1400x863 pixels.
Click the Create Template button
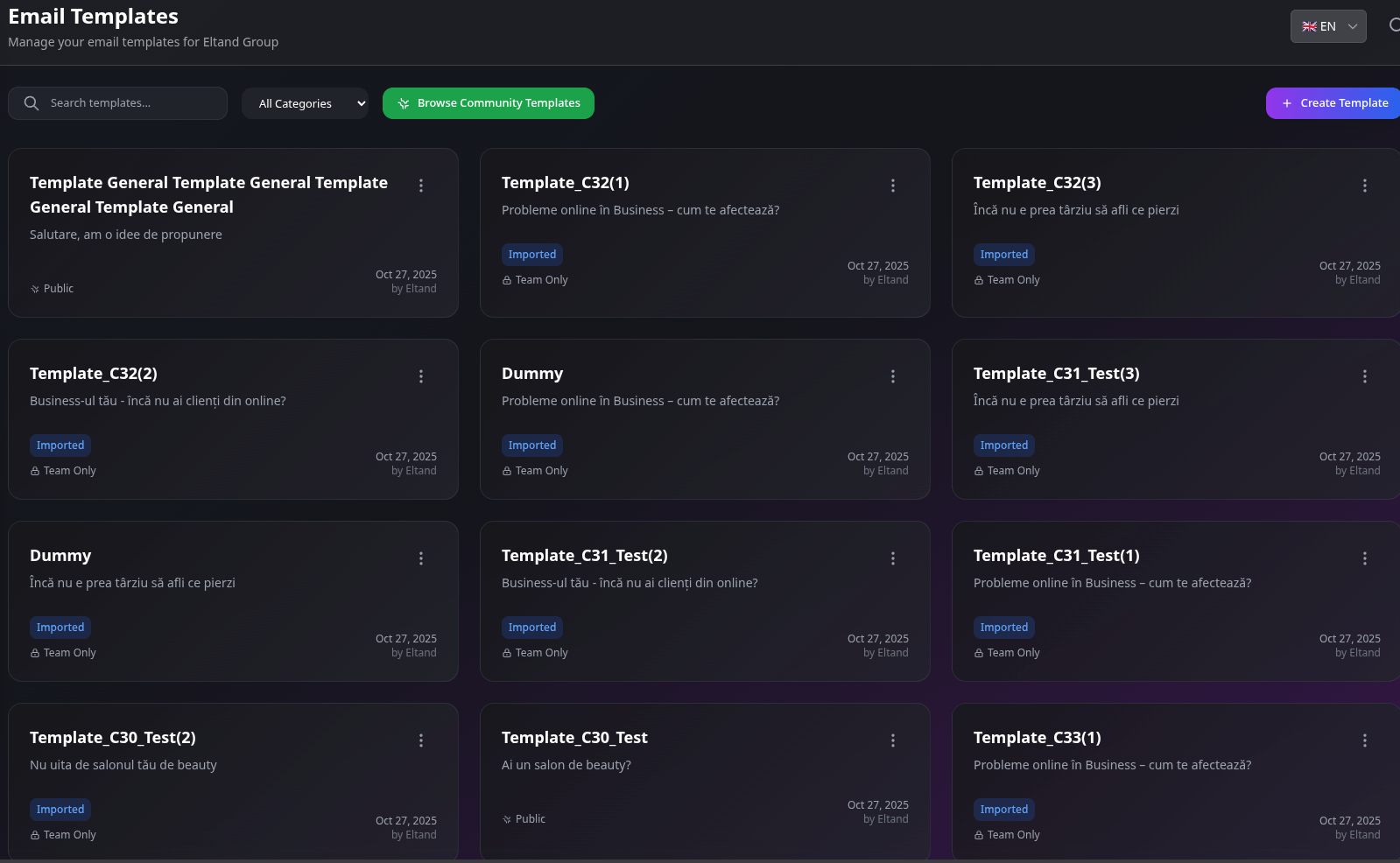(1334, 103)
